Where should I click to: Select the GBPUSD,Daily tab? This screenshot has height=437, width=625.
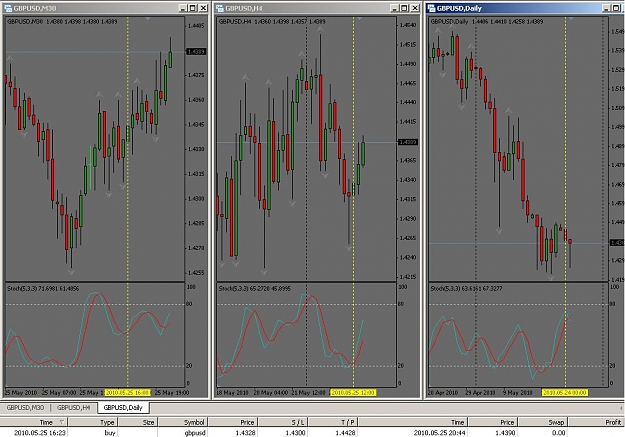(123, 407)
